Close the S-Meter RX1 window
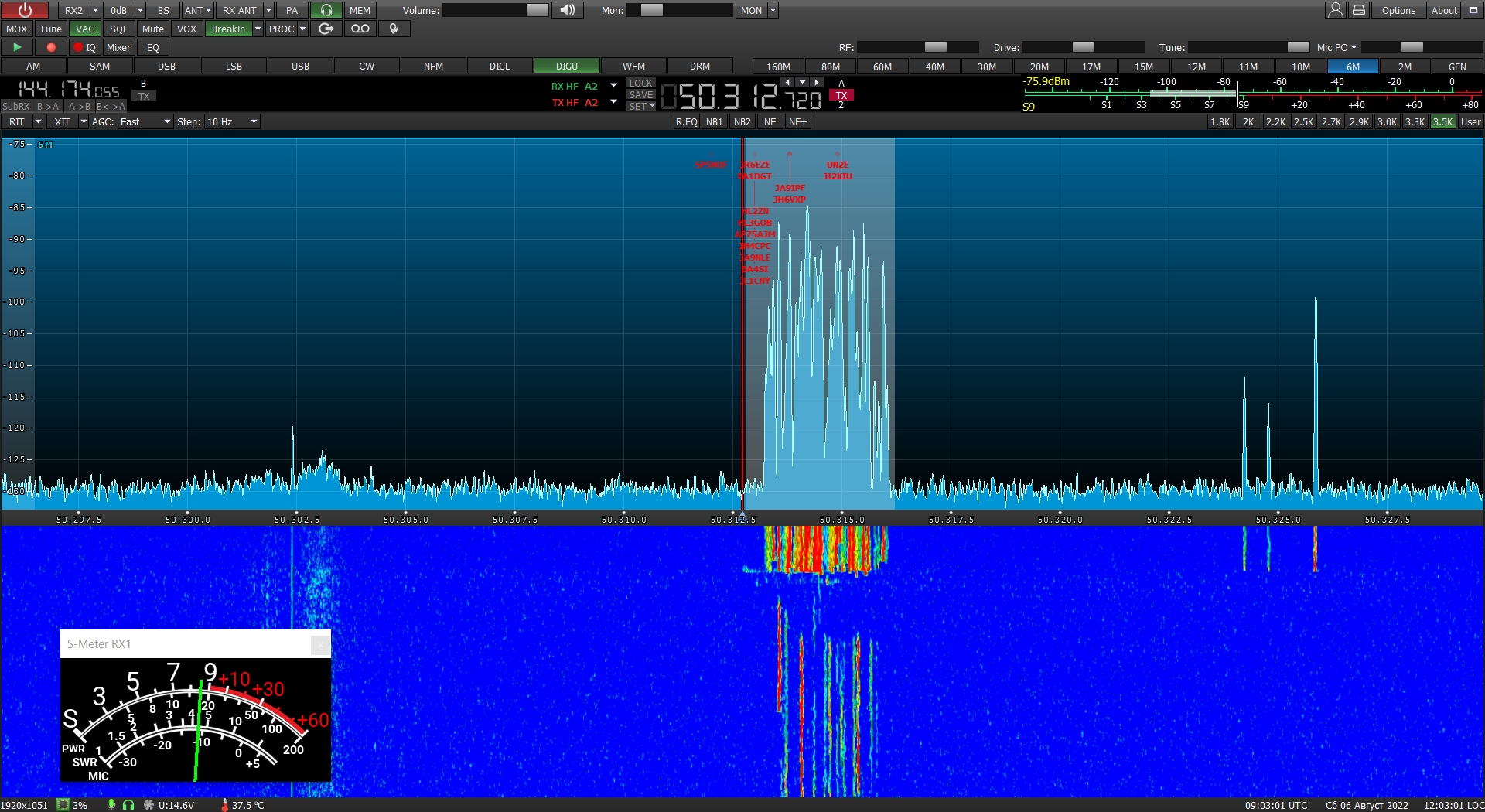Screen dimensions: 1485x812 click(320, 644)
